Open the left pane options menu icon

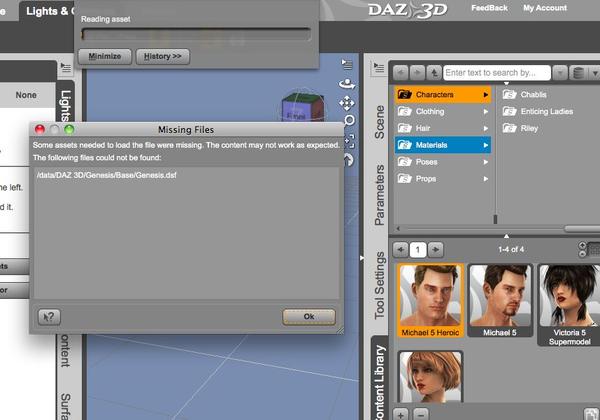pos(66,68)
